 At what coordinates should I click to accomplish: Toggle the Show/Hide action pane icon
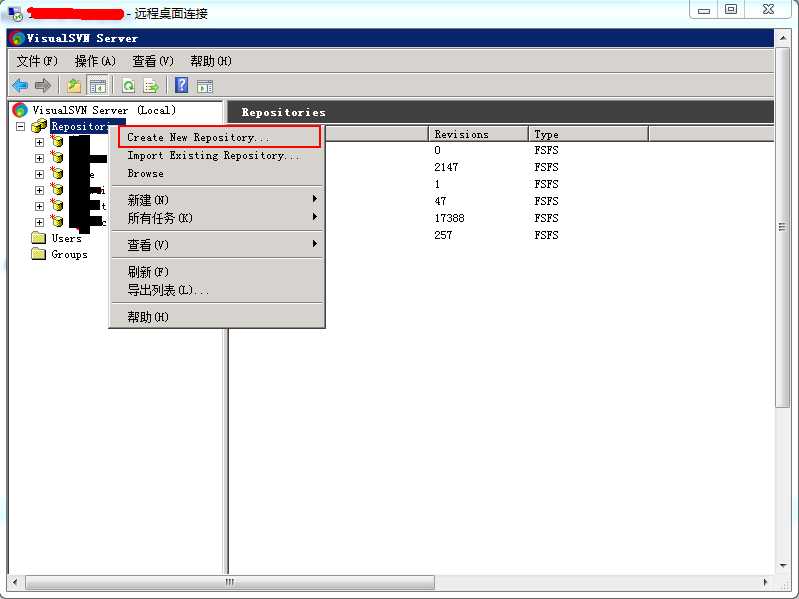pyautogui.click(x=205, y=86)
